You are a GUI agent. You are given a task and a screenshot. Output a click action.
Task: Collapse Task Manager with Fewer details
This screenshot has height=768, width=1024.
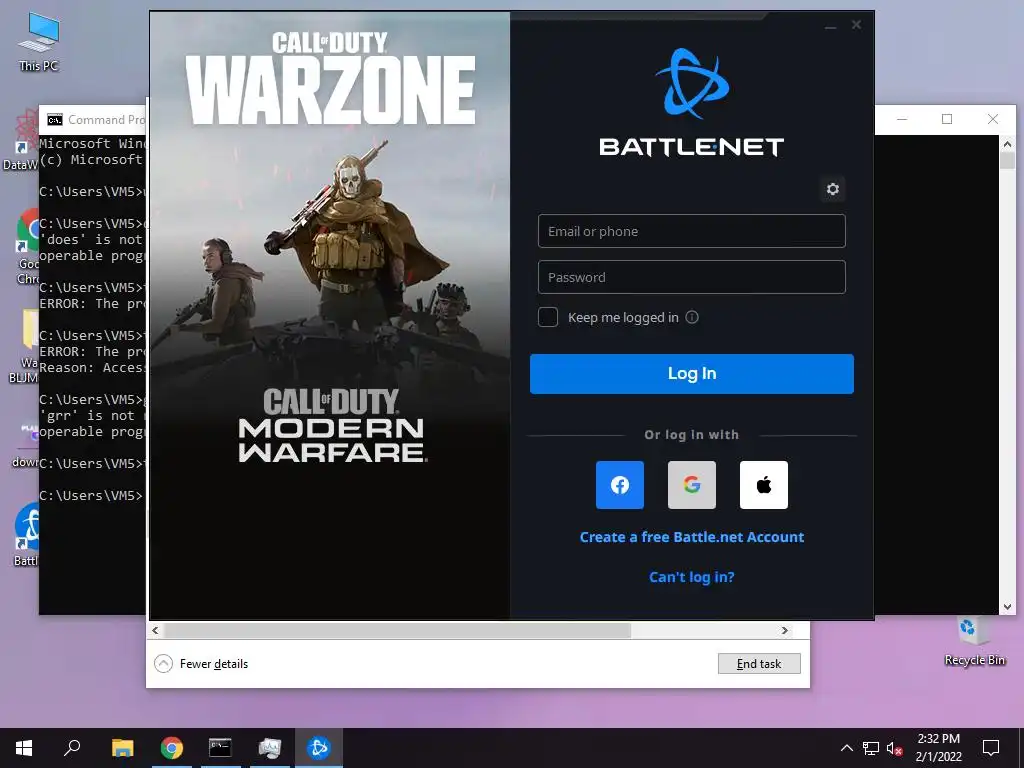click(x=201, y=664)
